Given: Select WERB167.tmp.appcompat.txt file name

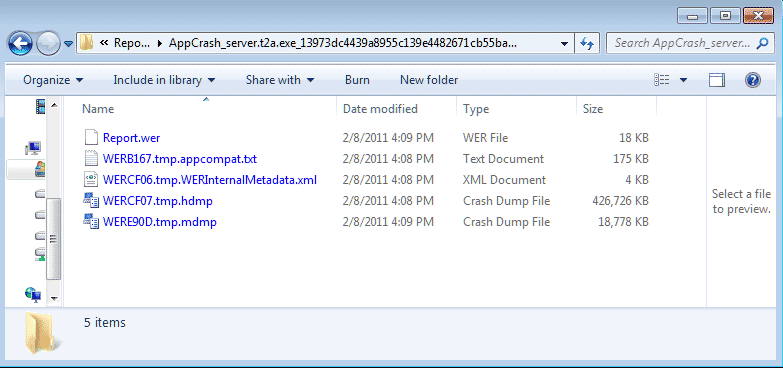Looking at the screenshot, I should pyautogui.click(x=180, y=159).
